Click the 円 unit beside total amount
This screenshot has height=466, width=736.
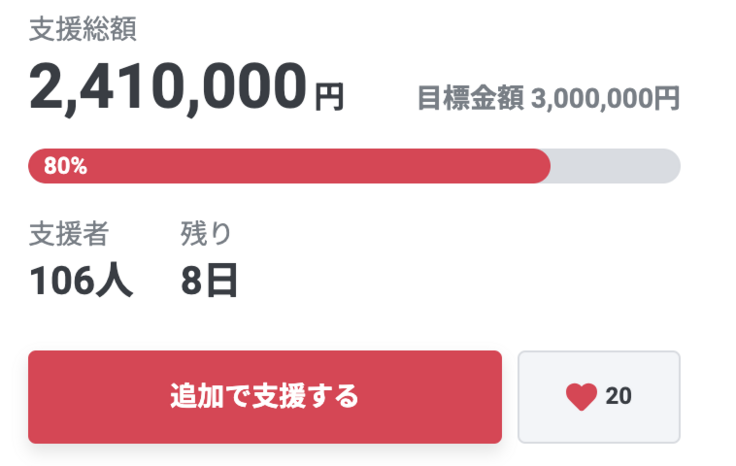[x=329, y=97]
